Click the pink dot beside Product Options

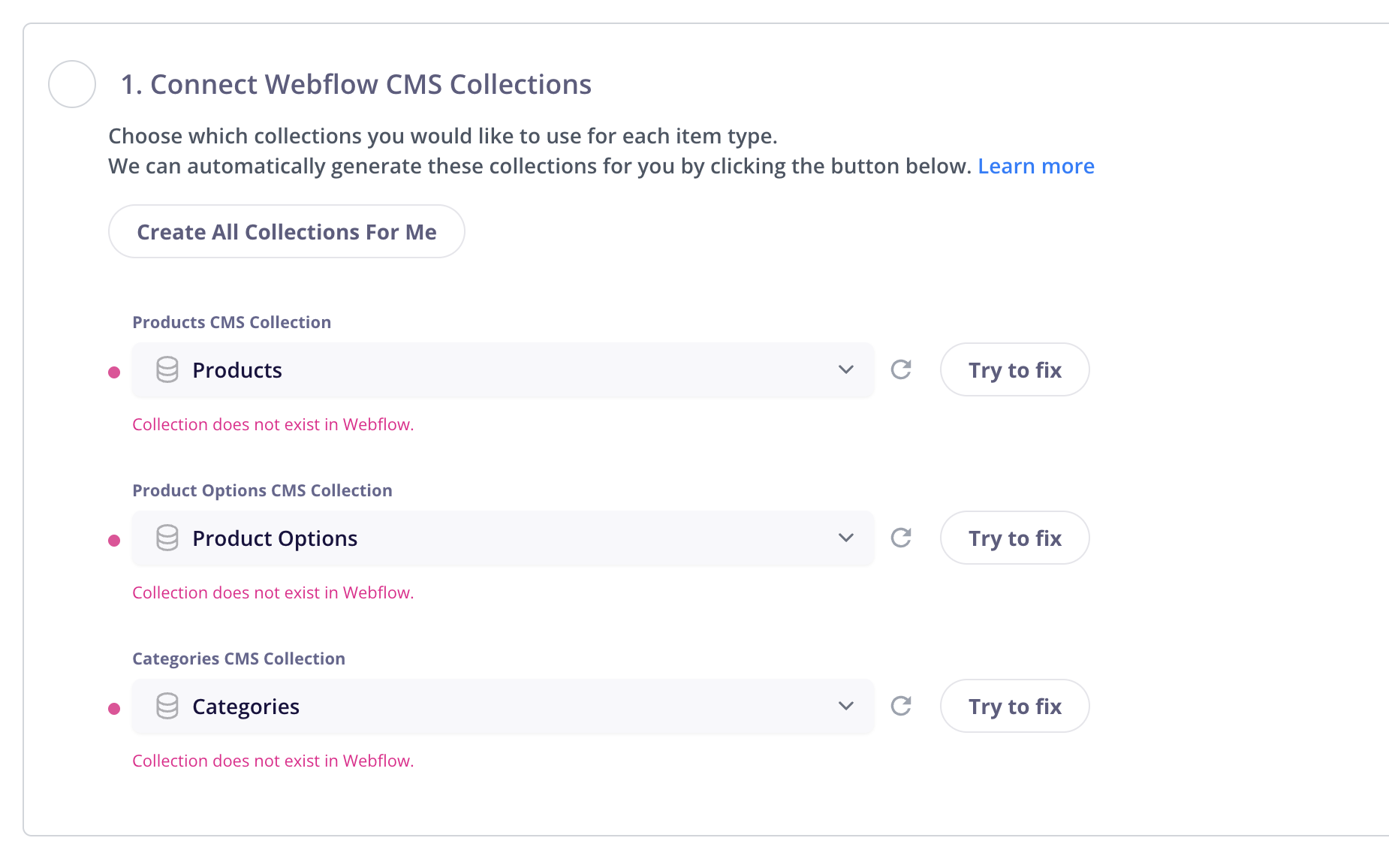pyautogui.click(x=114, y=541)
